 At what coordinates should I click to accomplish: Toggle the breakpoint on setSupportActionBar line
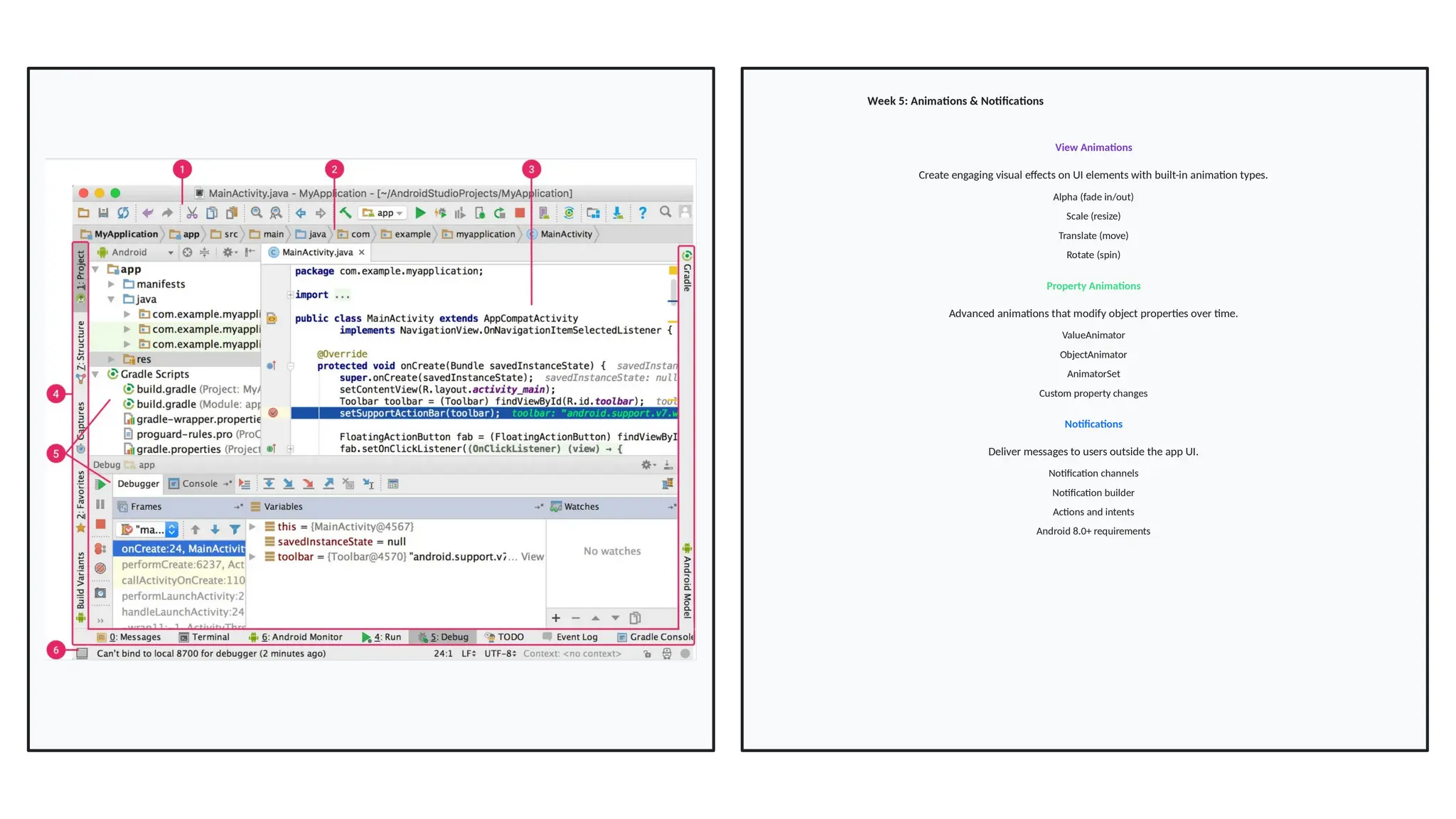coord(273,413)
